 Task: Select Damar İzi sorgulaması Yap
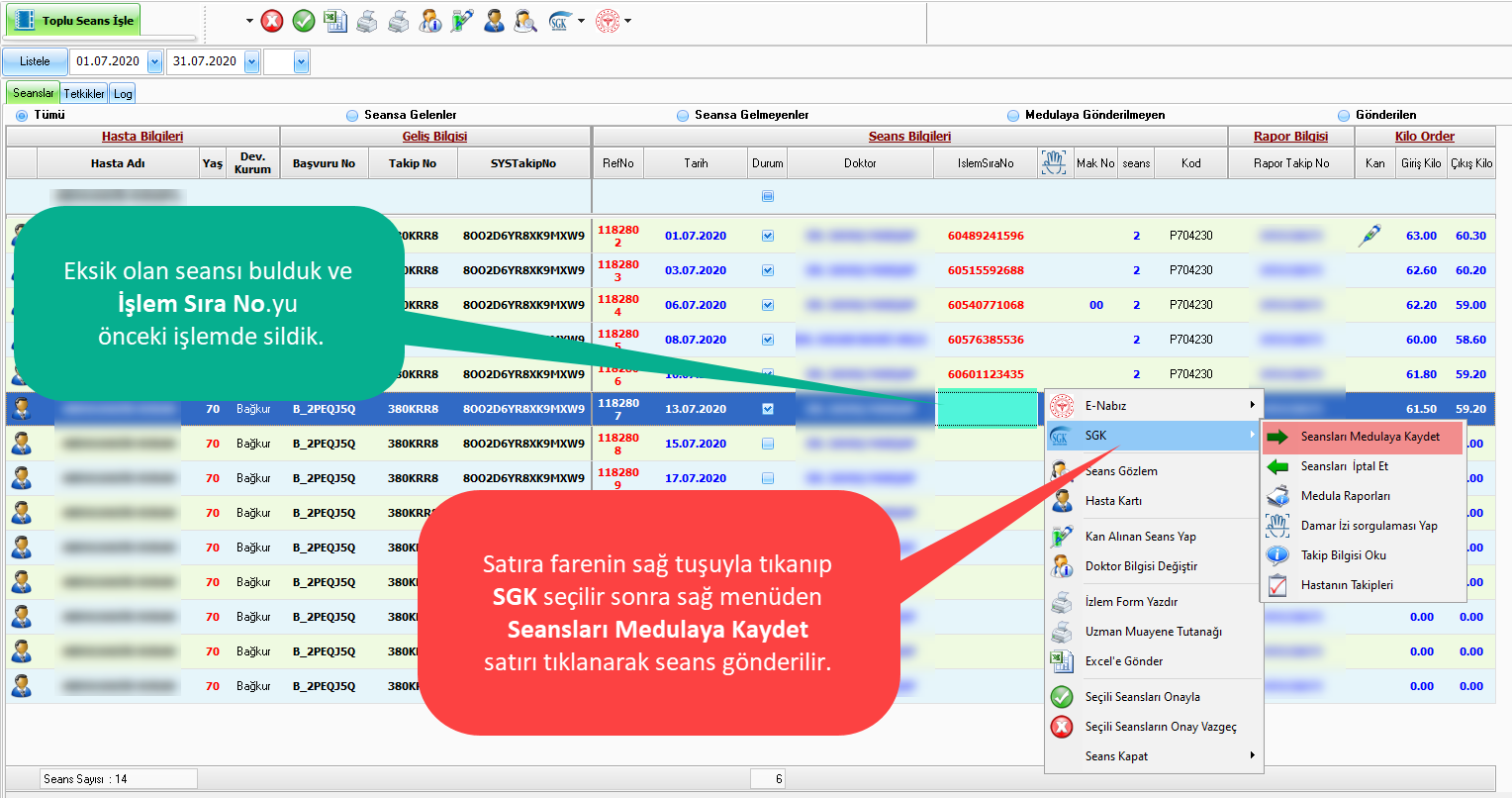[x=1363, y=526]
